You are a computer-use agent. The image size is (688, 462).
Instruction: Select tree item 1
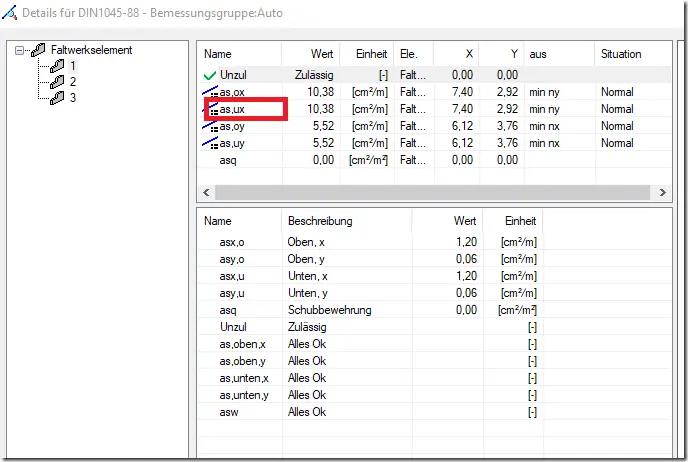73,66
